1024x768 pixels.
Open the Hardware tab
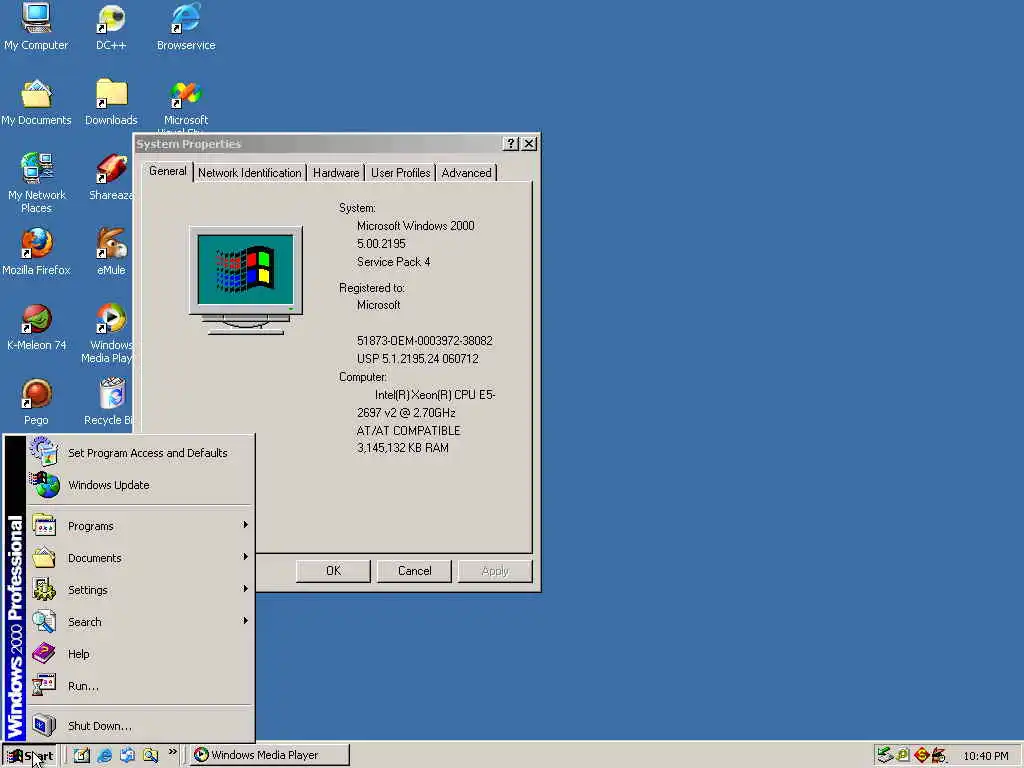336,173
